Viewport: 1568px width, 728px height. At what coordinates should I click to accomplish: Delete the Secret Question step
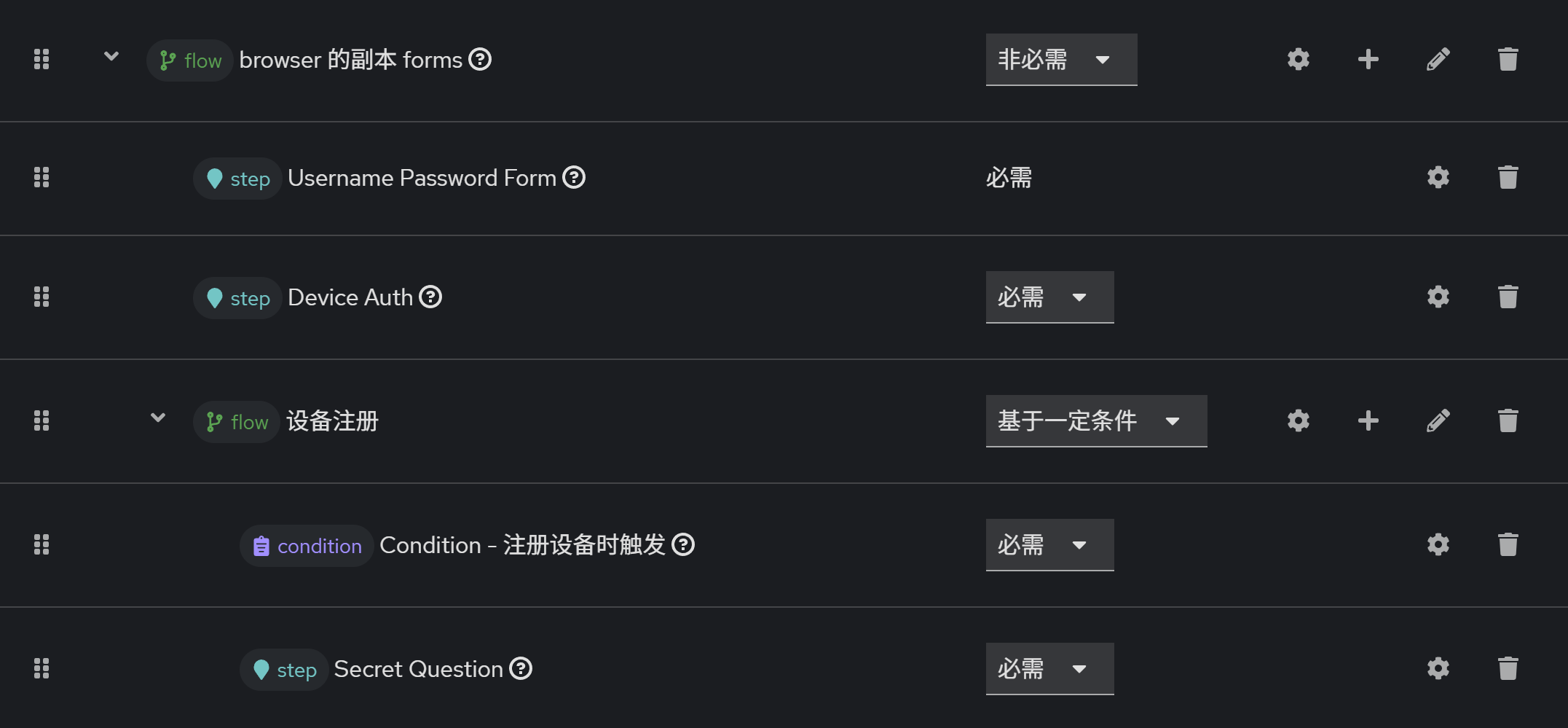(1508, 668)
